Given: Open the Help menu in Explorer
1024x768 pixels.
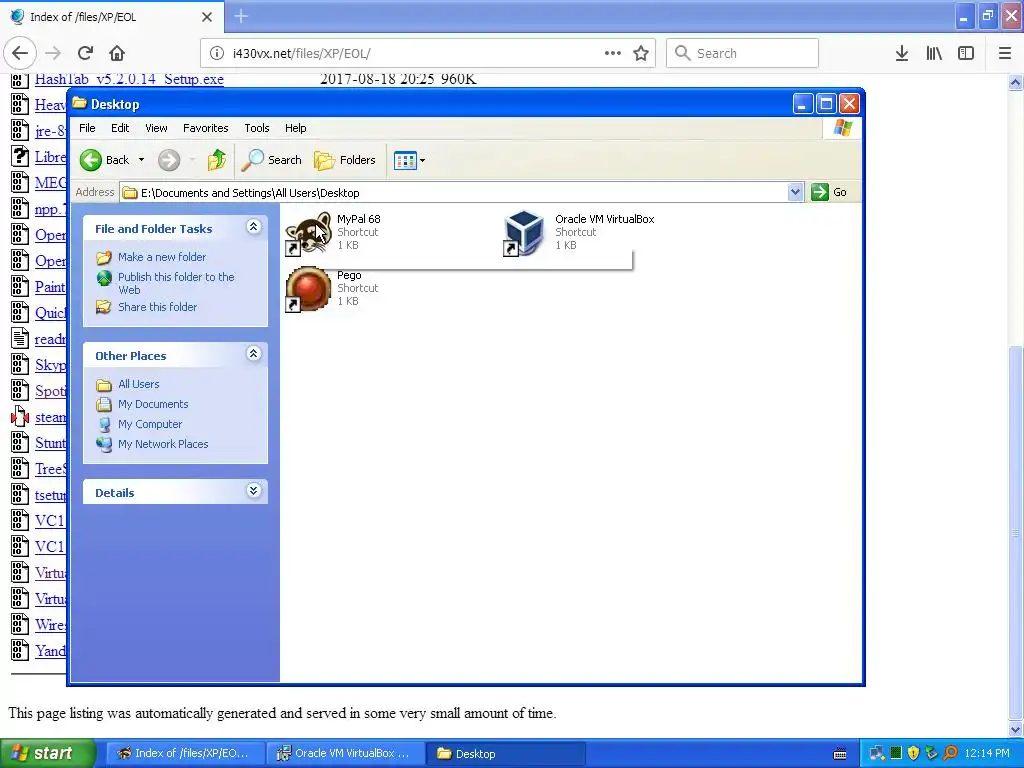Looking at the screenshot, I should pos(295,128).
